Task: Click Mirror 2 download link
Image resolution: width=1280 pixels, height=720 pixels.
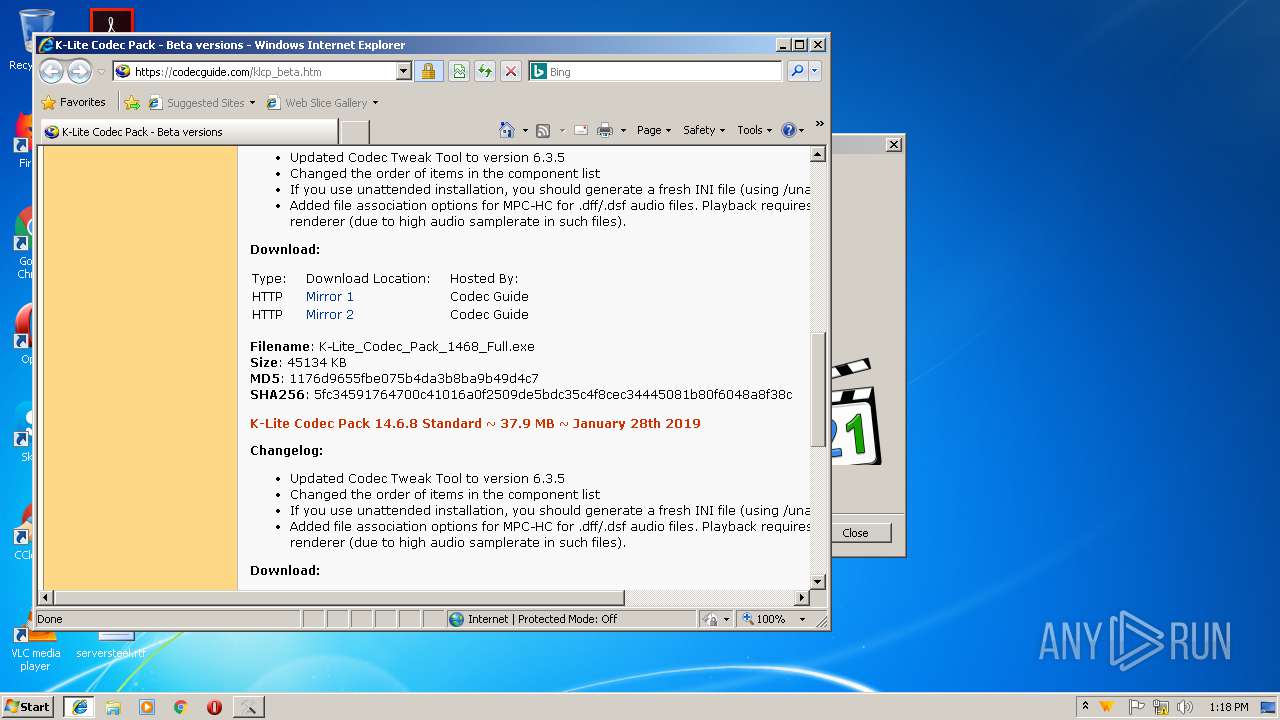Action: [330, 315]
